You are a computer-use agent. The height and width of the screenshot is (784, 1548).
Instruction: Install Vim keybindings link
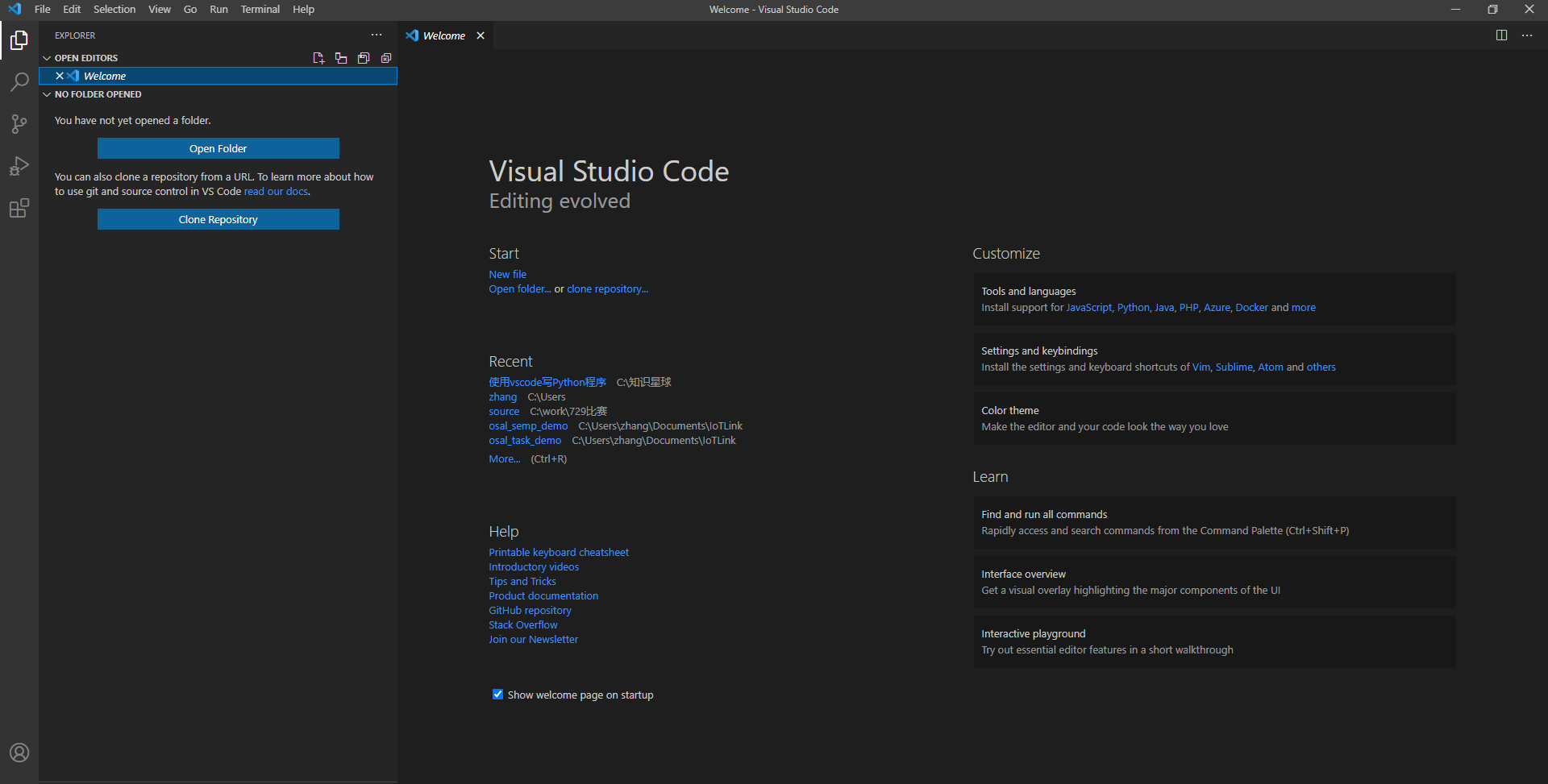coord(1201,367)
